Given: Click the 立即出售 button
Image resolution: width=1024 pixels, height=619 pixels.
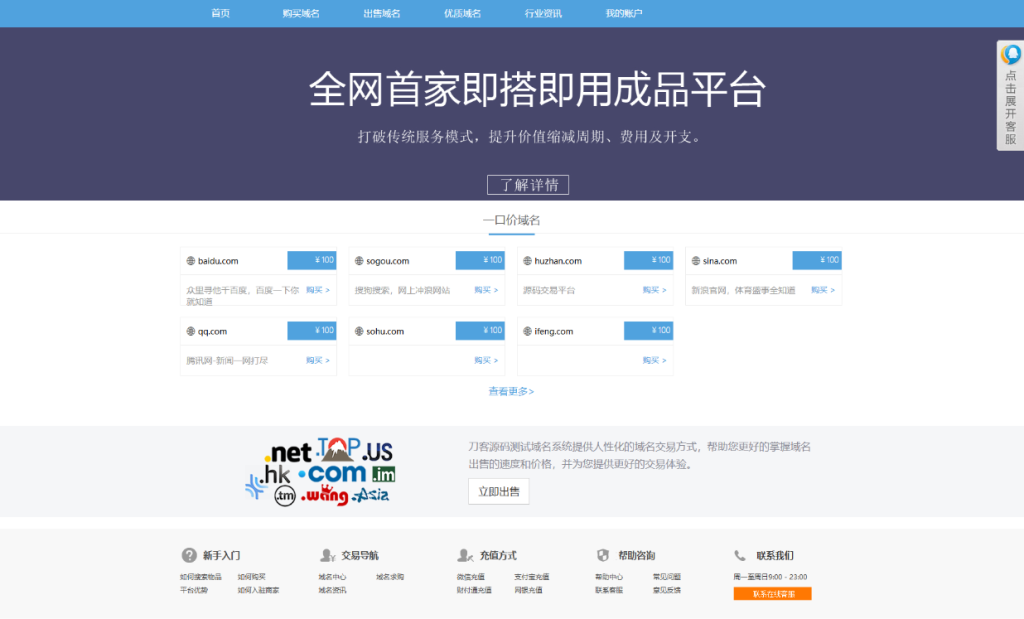Looking at the screenshot, I should coord(498,491).
